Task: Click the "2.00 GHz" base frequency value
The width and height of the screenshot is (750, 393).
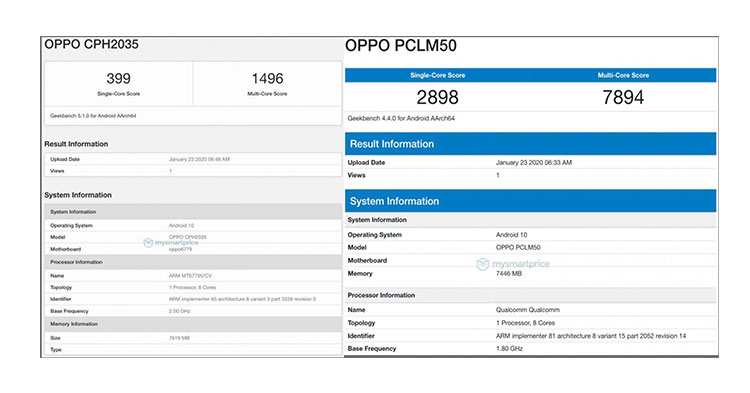Action: [179, 311]
